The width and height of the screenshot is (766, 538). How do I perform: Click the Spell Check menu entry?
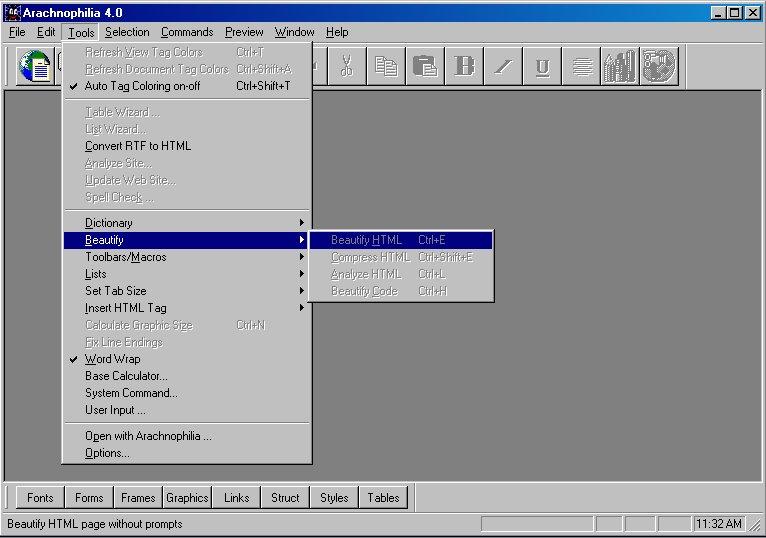coord(188,197)
